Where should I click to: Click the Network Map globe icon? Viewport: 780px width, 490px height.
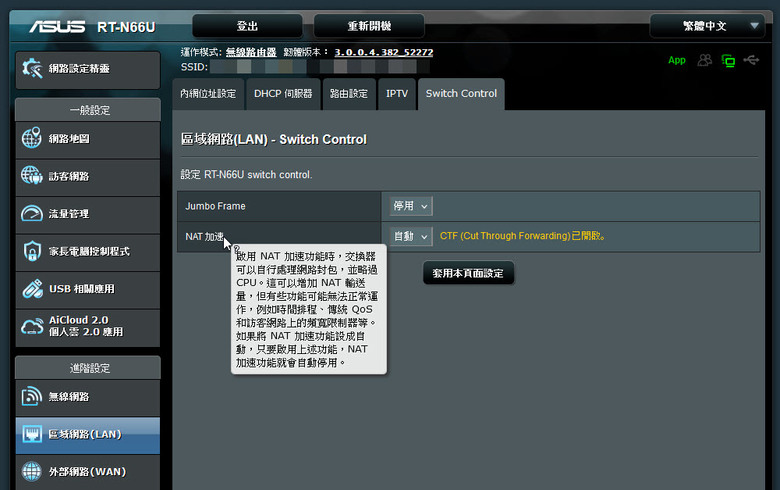31,138
